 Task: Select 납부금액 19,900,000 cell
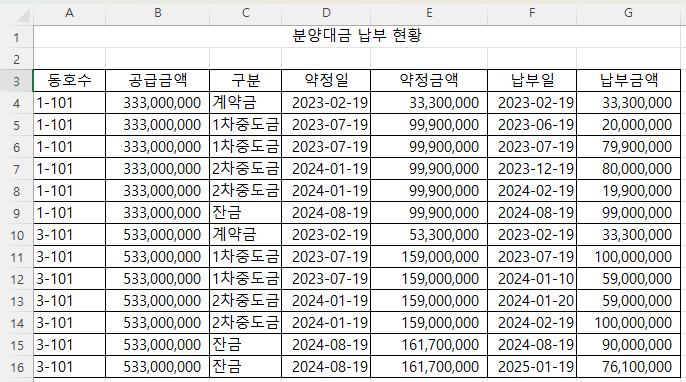pyautogui.click(x=628, y=191)
